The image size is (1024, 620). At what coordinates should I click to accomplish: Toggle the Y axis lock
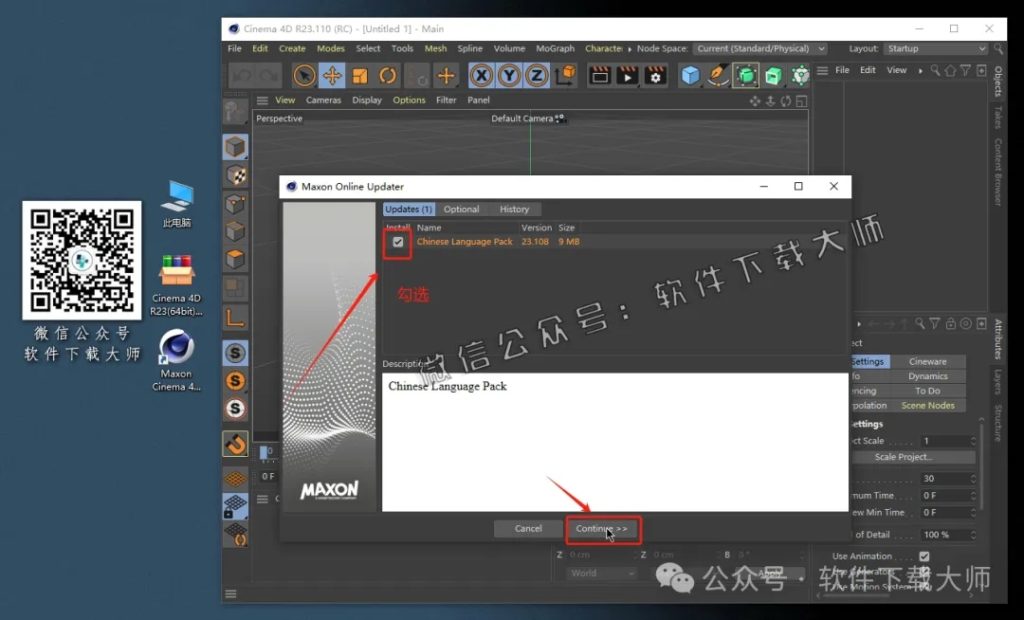pyautogui.click(x=509, y=75)
